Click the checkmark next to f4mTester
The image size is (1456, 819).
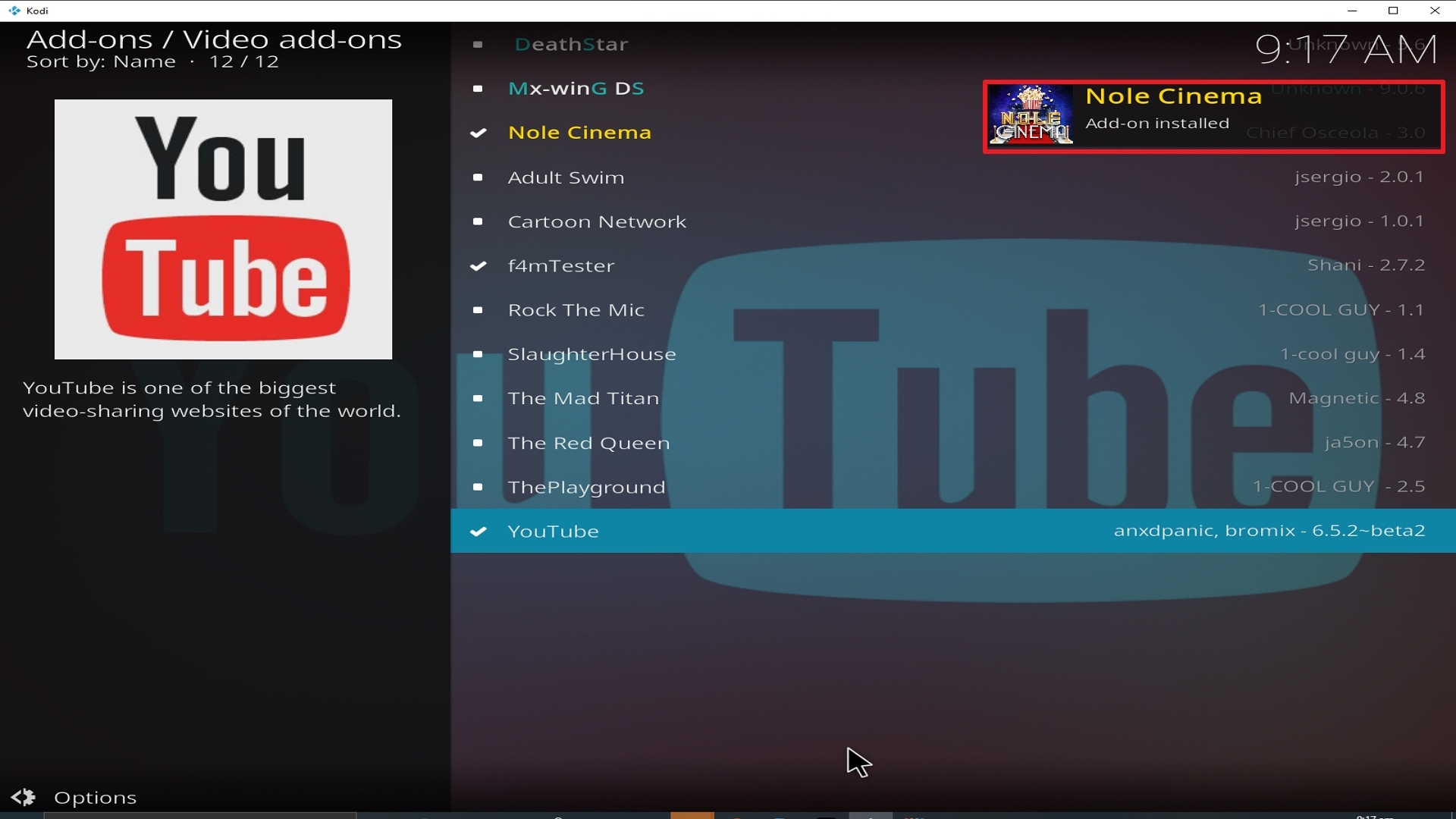[478, 265]
